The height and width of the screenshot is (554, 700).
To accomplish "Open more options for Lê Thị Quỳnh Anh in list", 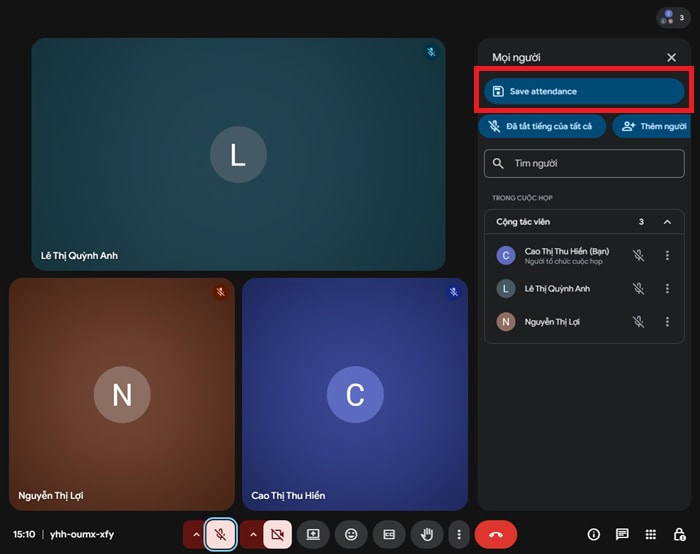I will (x=667, y=288).
